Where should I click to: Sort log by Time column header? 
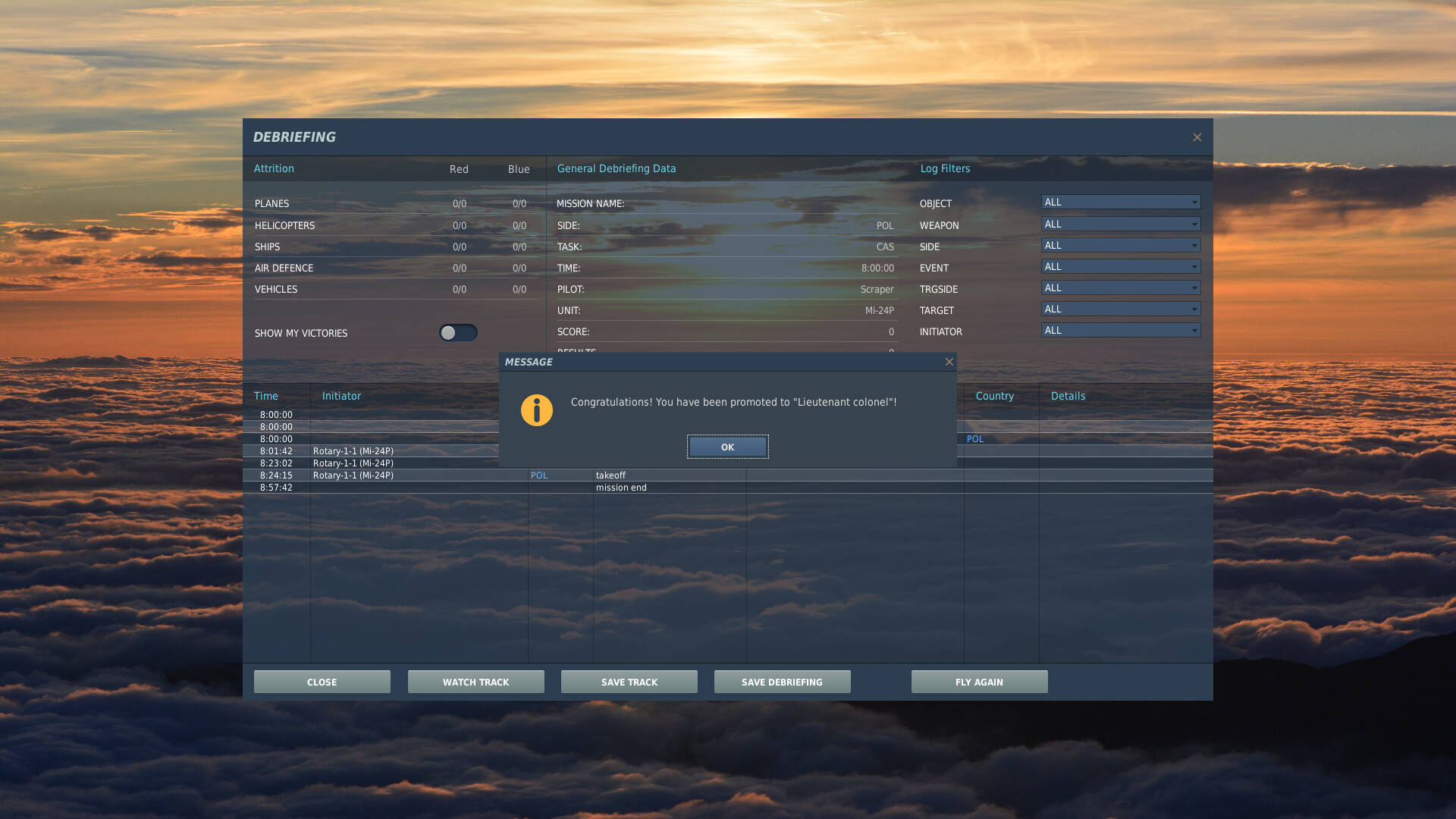pos(266,396)
